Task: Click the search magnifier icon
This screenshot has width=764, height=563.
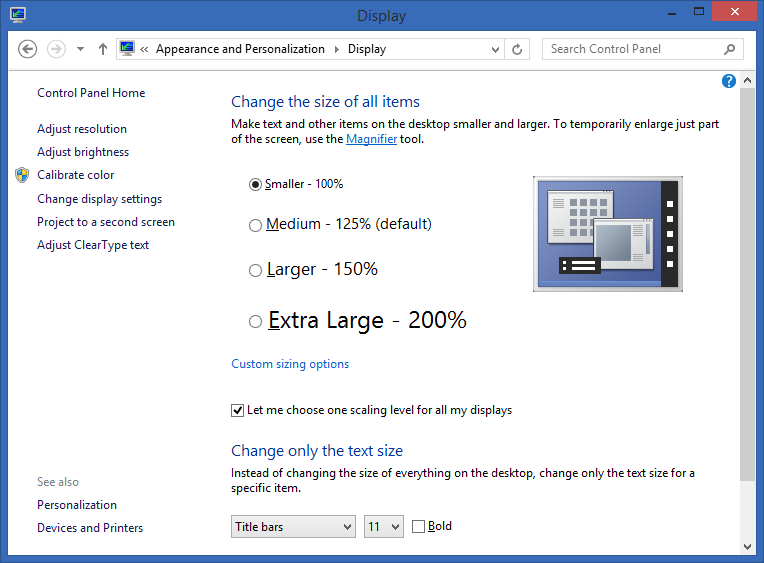Action: point(729,49)
